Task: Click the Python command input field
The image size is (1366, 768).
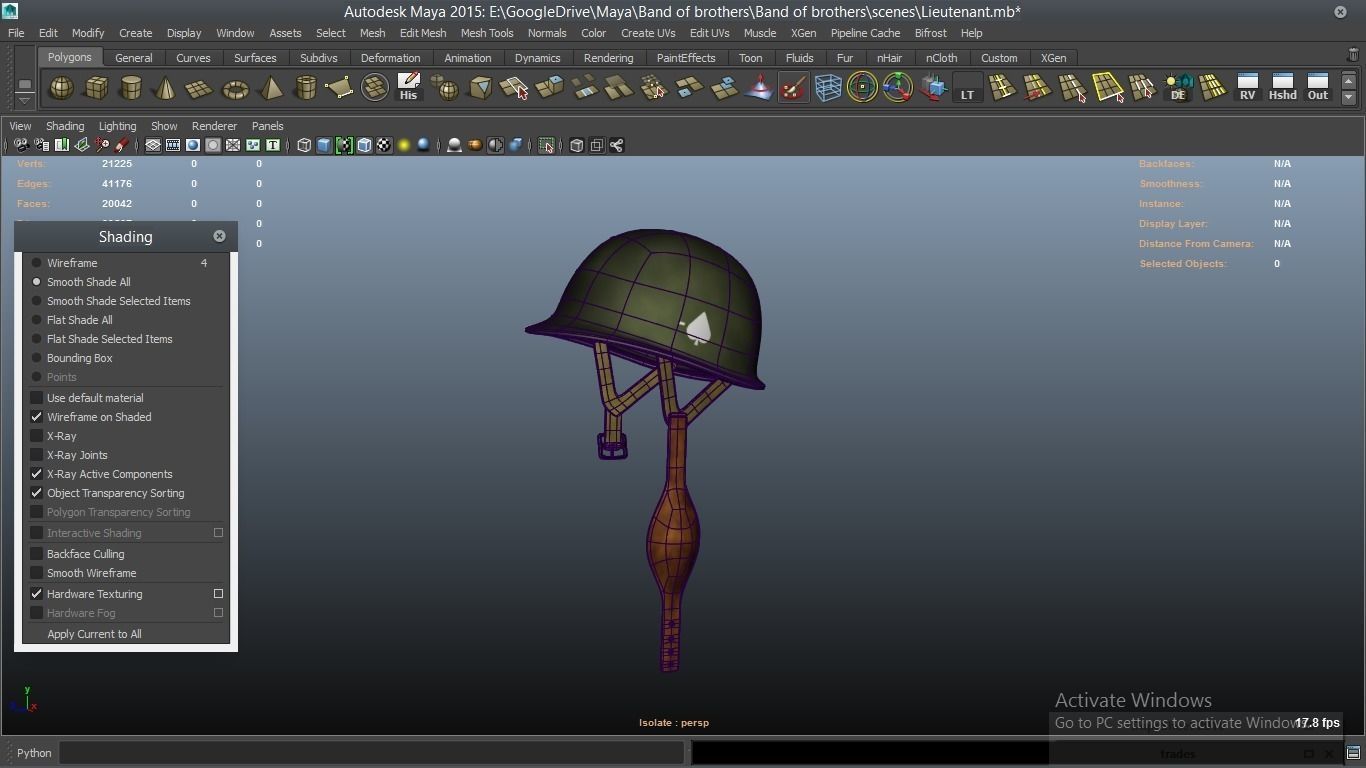Action: [x=371, y=753]
